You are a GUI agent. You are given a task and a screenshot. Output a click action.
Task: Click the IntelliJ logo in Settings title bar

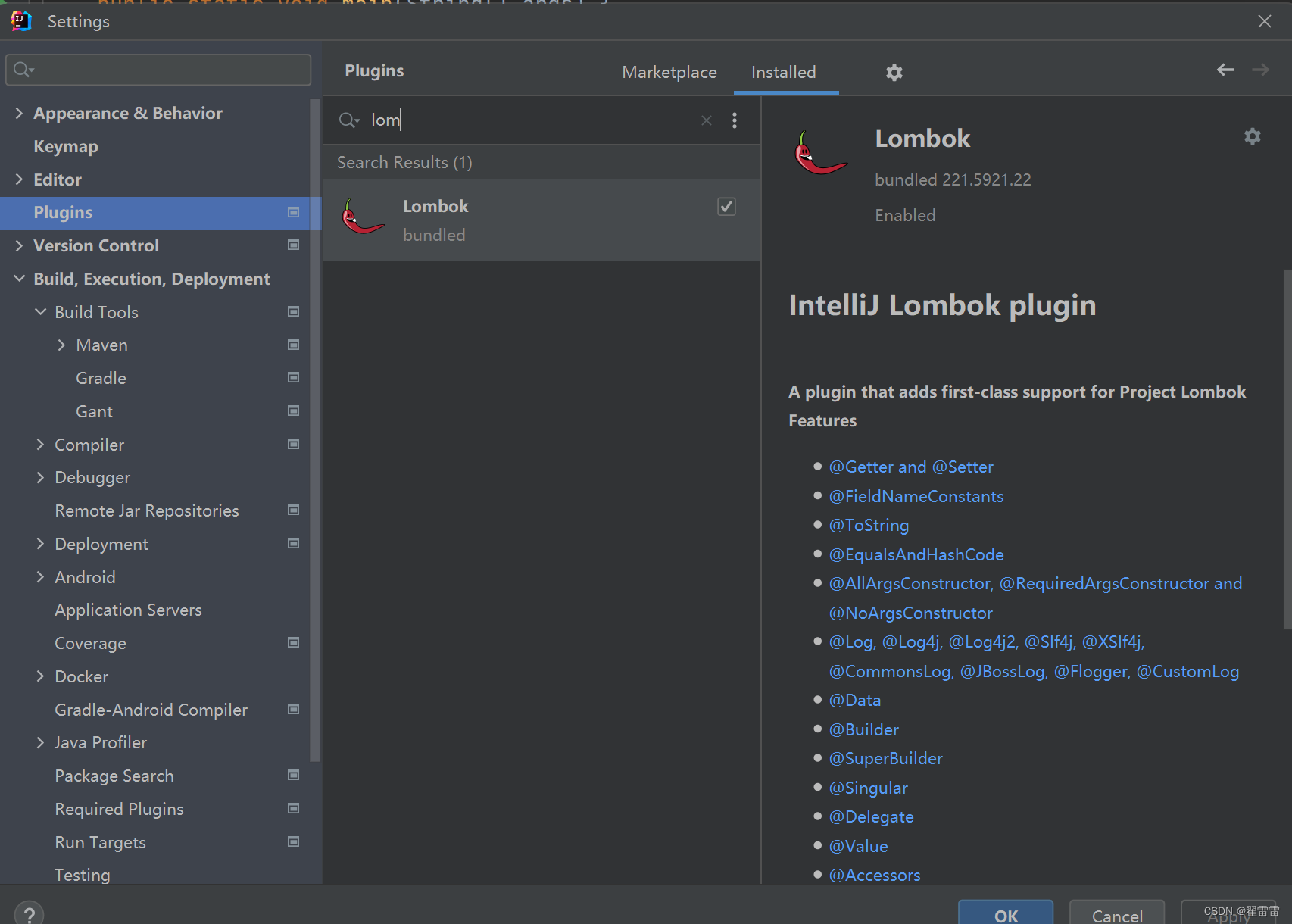pos(21,21)
